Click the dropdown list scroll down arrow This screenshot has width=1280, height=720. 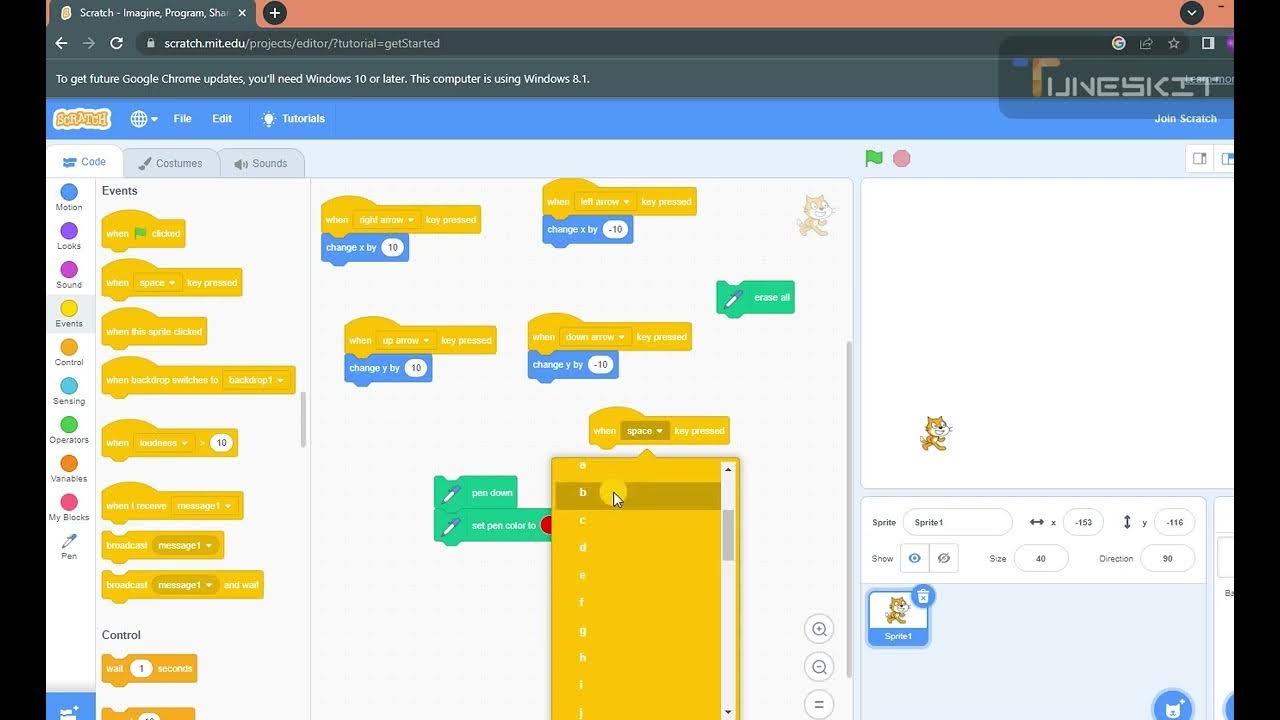728,712
